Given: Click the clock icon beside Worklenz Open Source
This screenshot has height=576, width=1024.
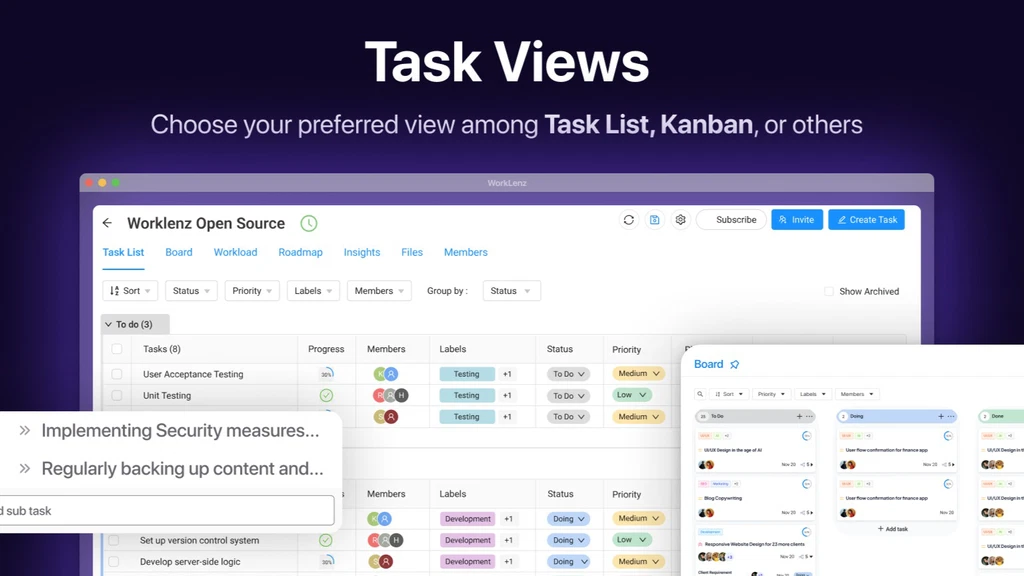Looking at the screenshot, I should click(x=308, y=223).
